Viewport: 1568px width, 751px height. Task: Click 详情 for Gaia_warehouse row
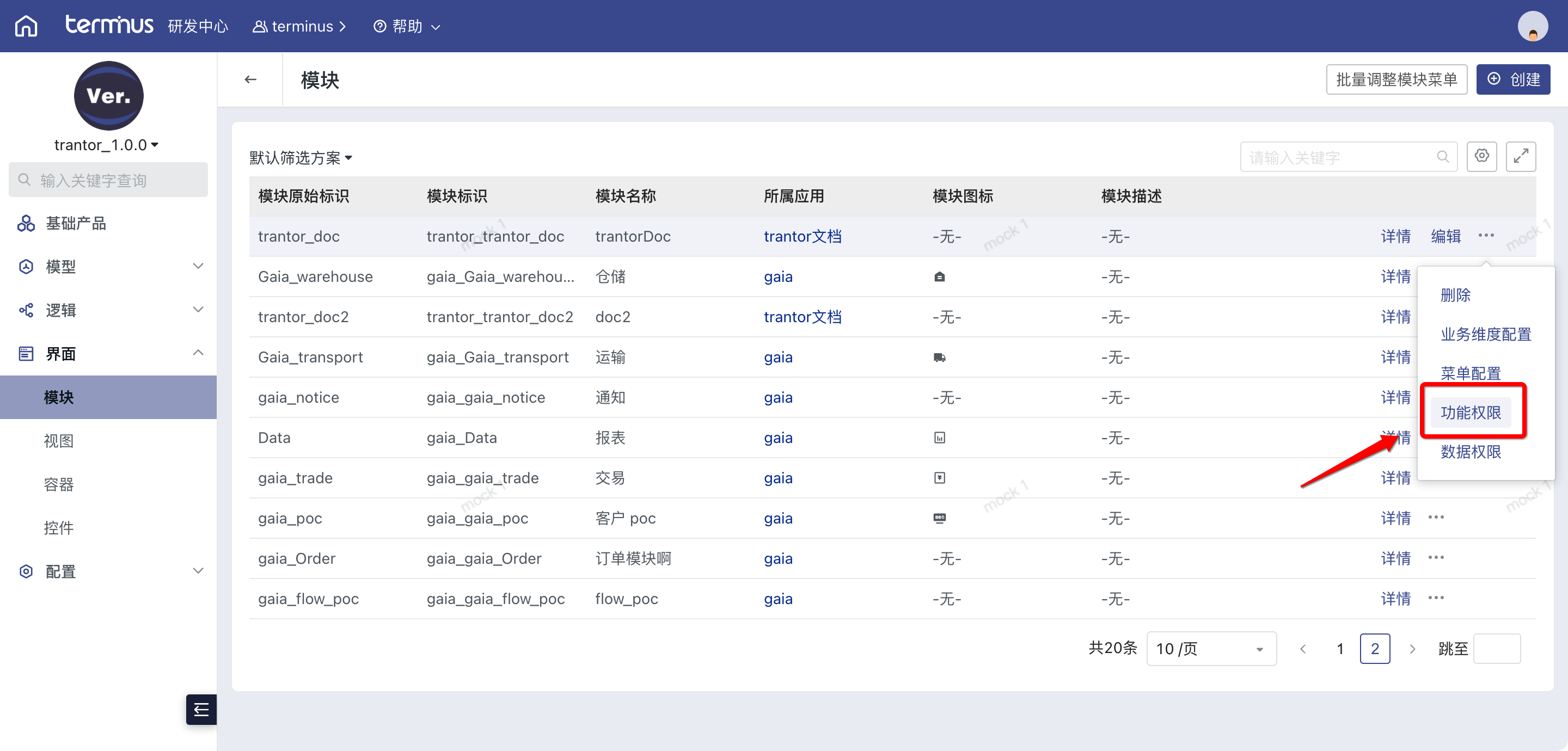1396,276
